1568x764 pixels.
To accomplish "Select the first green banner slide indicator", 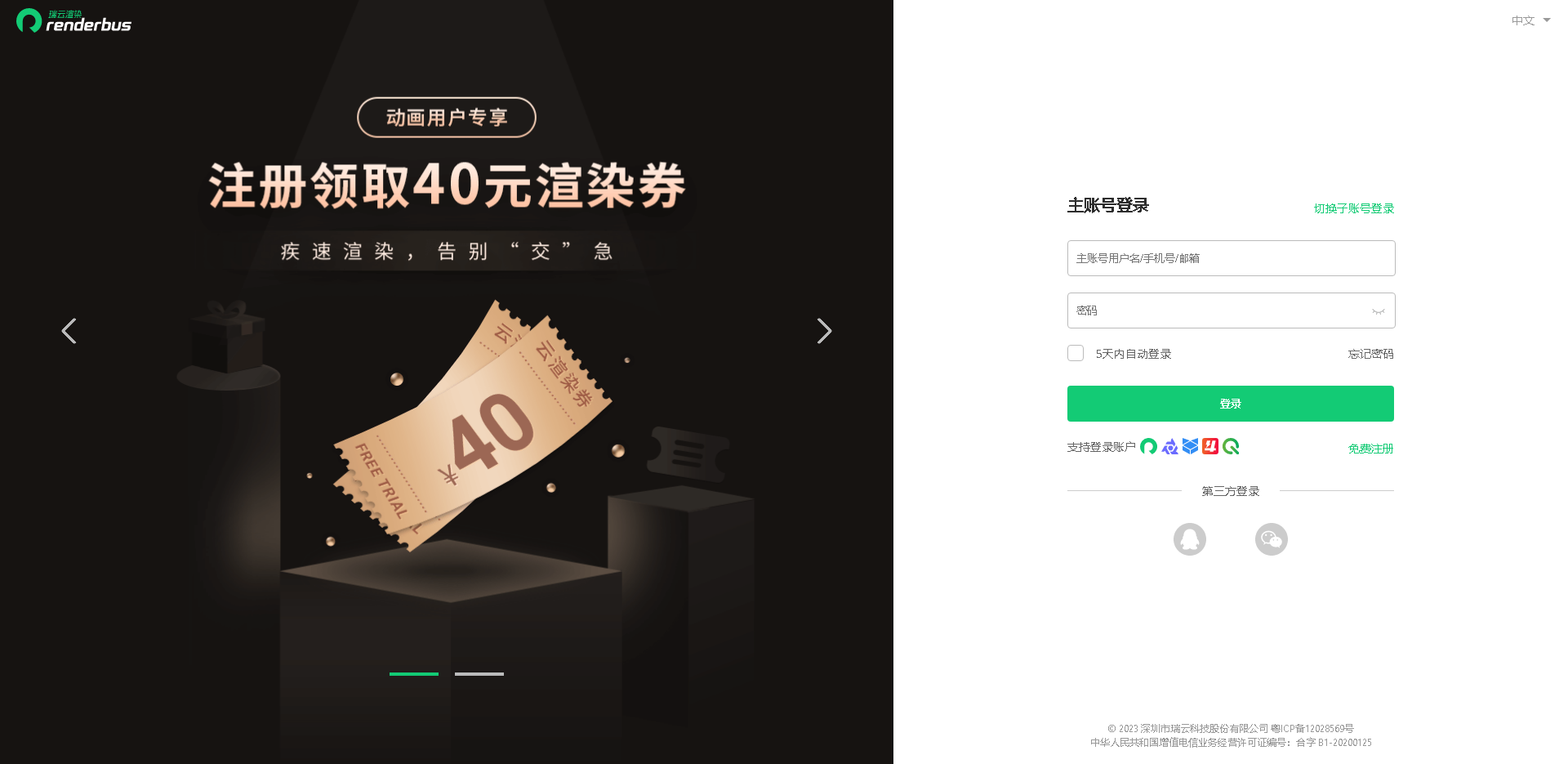I will point(414,674).
